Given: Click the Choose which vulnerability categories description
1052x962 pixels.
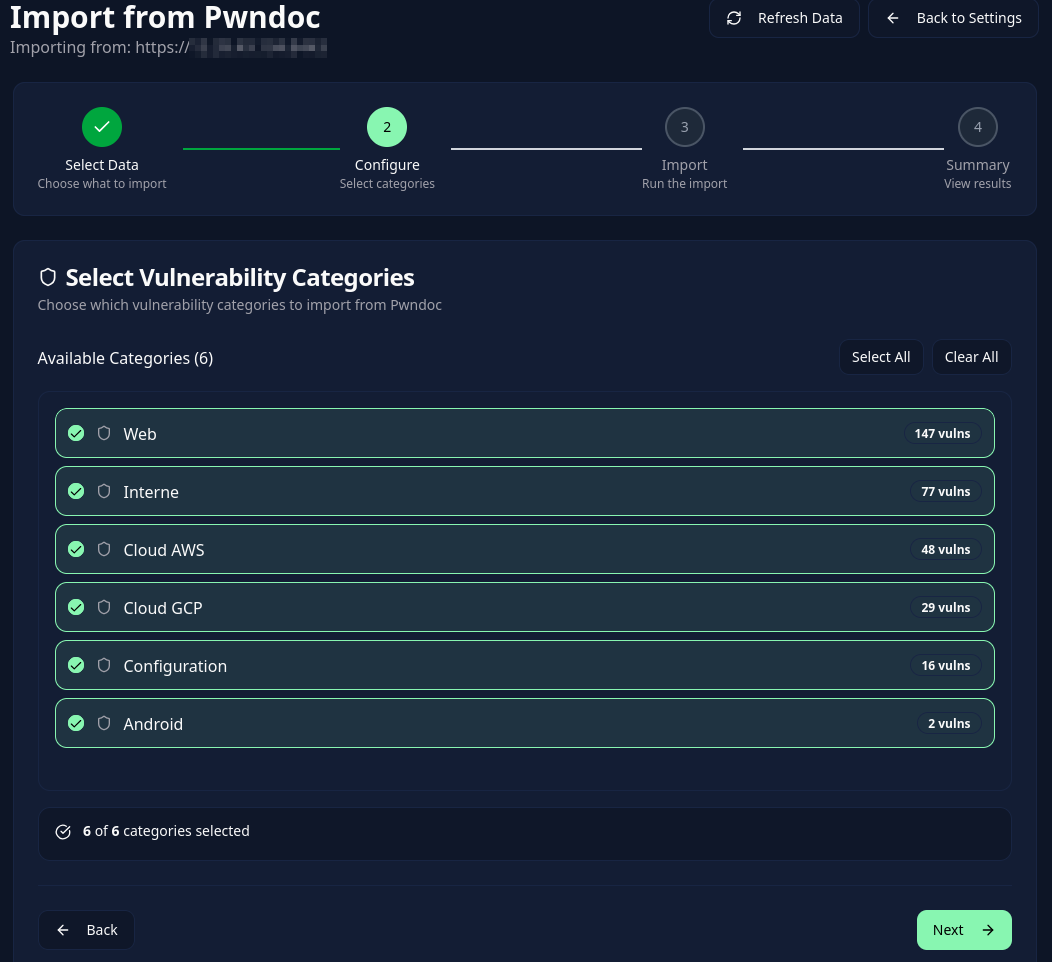Looking at the screenshot, I should point(240,305).
